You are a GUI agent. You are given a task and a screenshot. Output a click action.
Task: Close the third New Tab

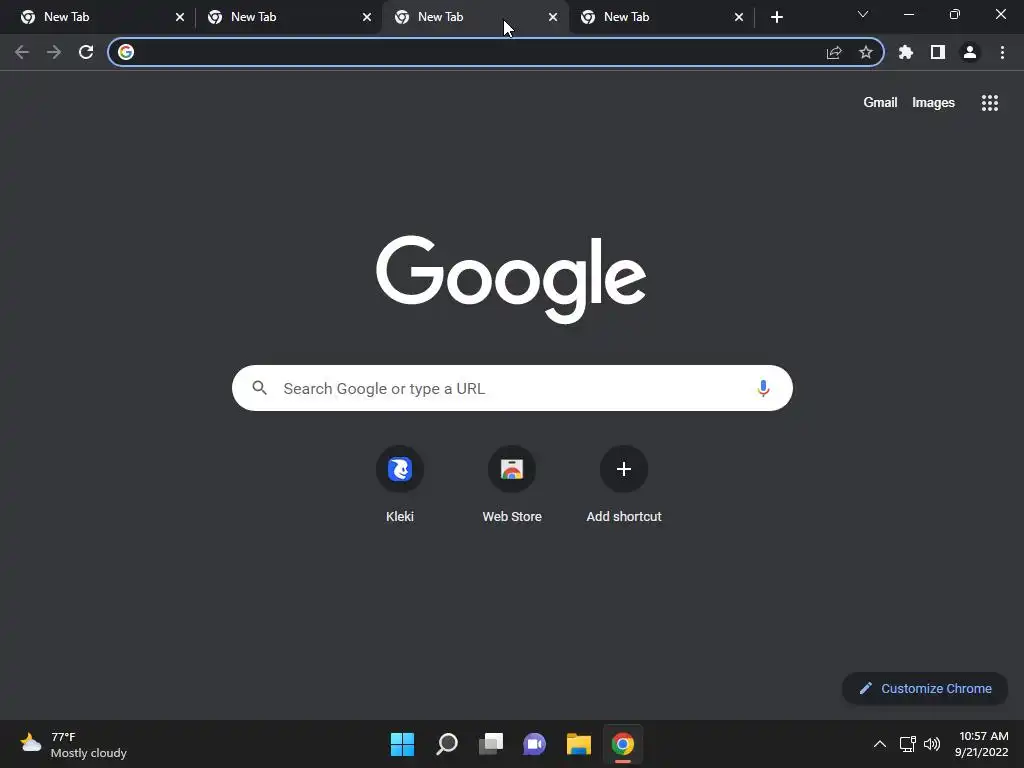552,17
